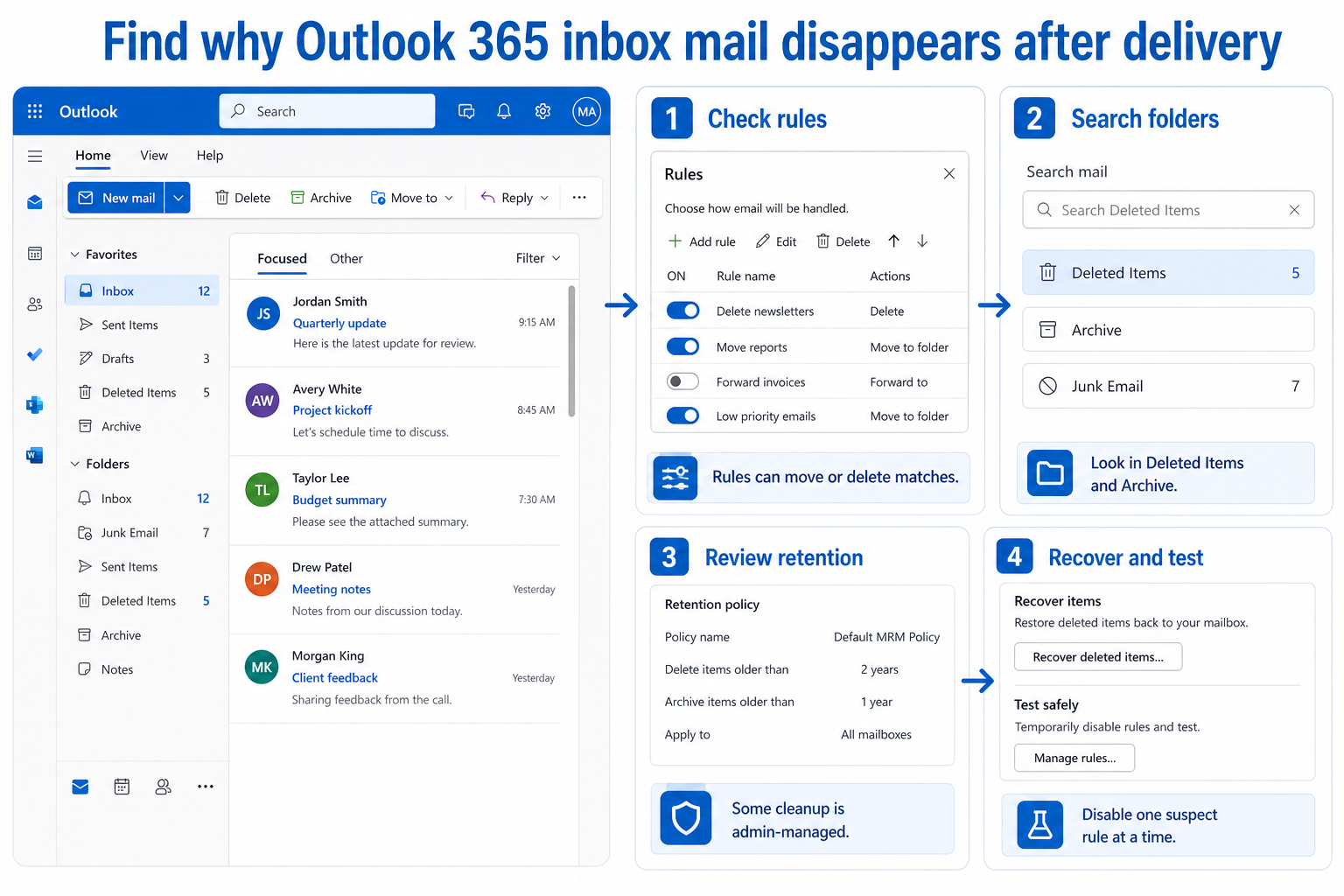
Task: Toggle the hamburger navigation menu
Action: click(x=35, y=157)
